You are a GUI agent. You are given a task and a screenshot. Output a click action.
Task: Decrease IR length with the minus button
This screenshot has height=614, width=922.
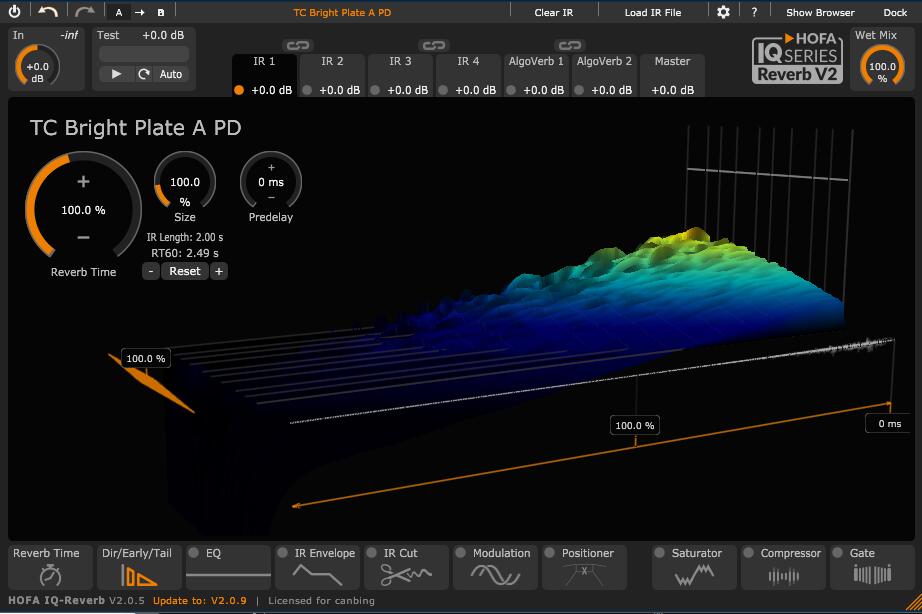tap(151, 271)
